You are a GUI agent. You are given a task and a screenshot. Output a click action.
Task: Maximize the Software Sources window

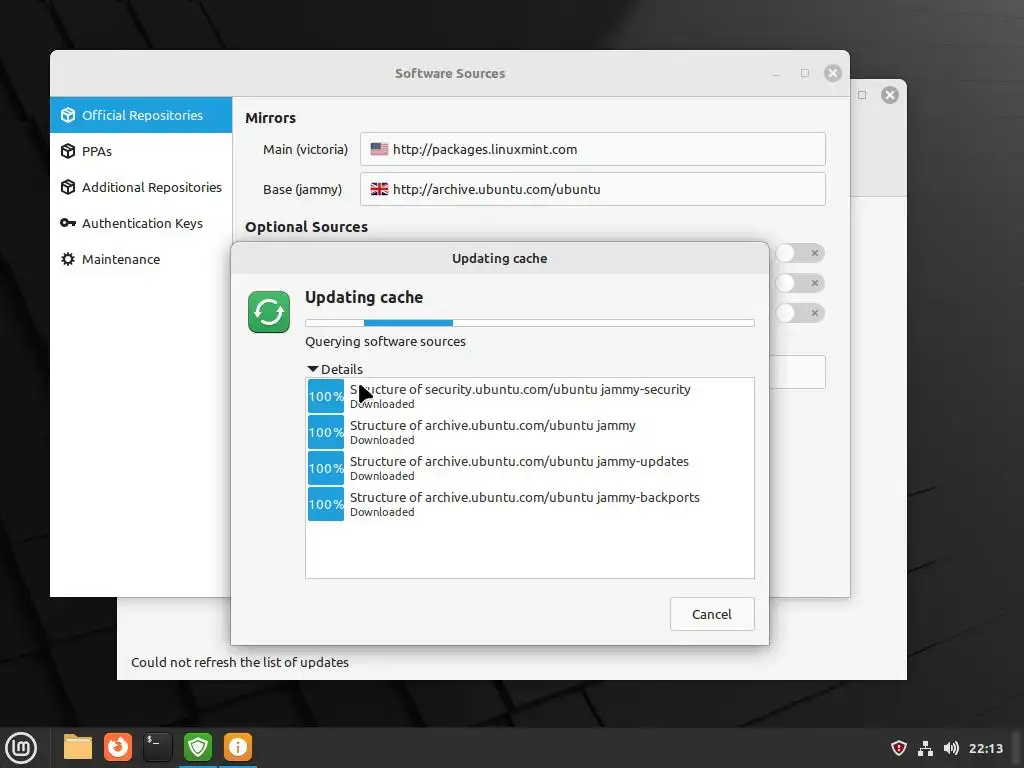click(x=805, y=73)
